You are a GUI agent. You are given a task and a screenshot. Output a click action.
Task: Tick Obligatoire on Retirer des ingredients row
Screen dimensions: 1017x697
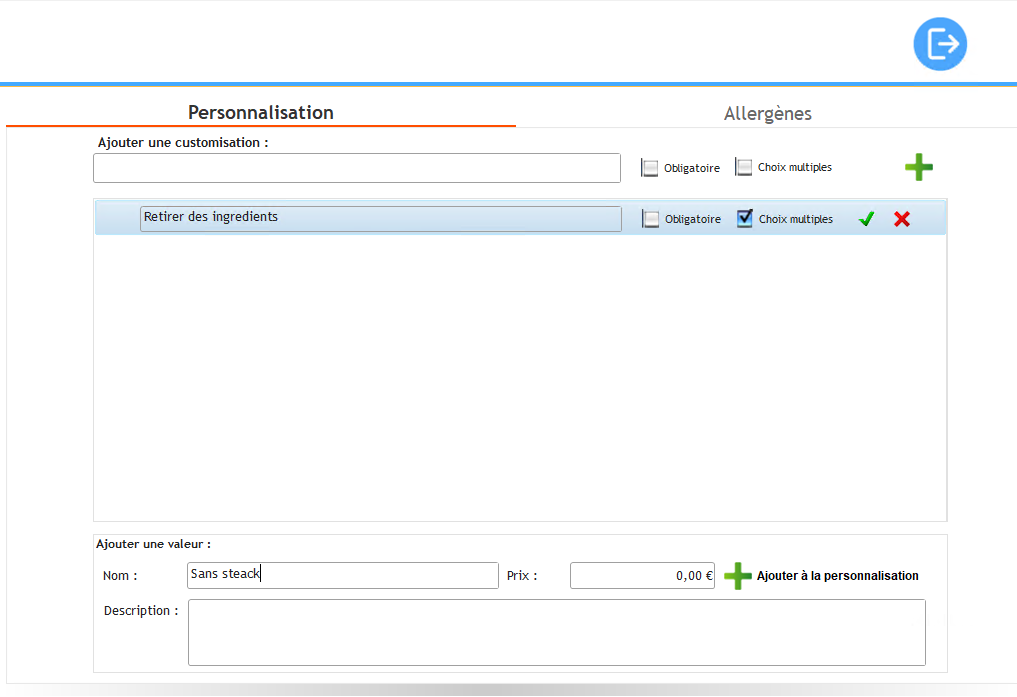(x=651, y=219)
